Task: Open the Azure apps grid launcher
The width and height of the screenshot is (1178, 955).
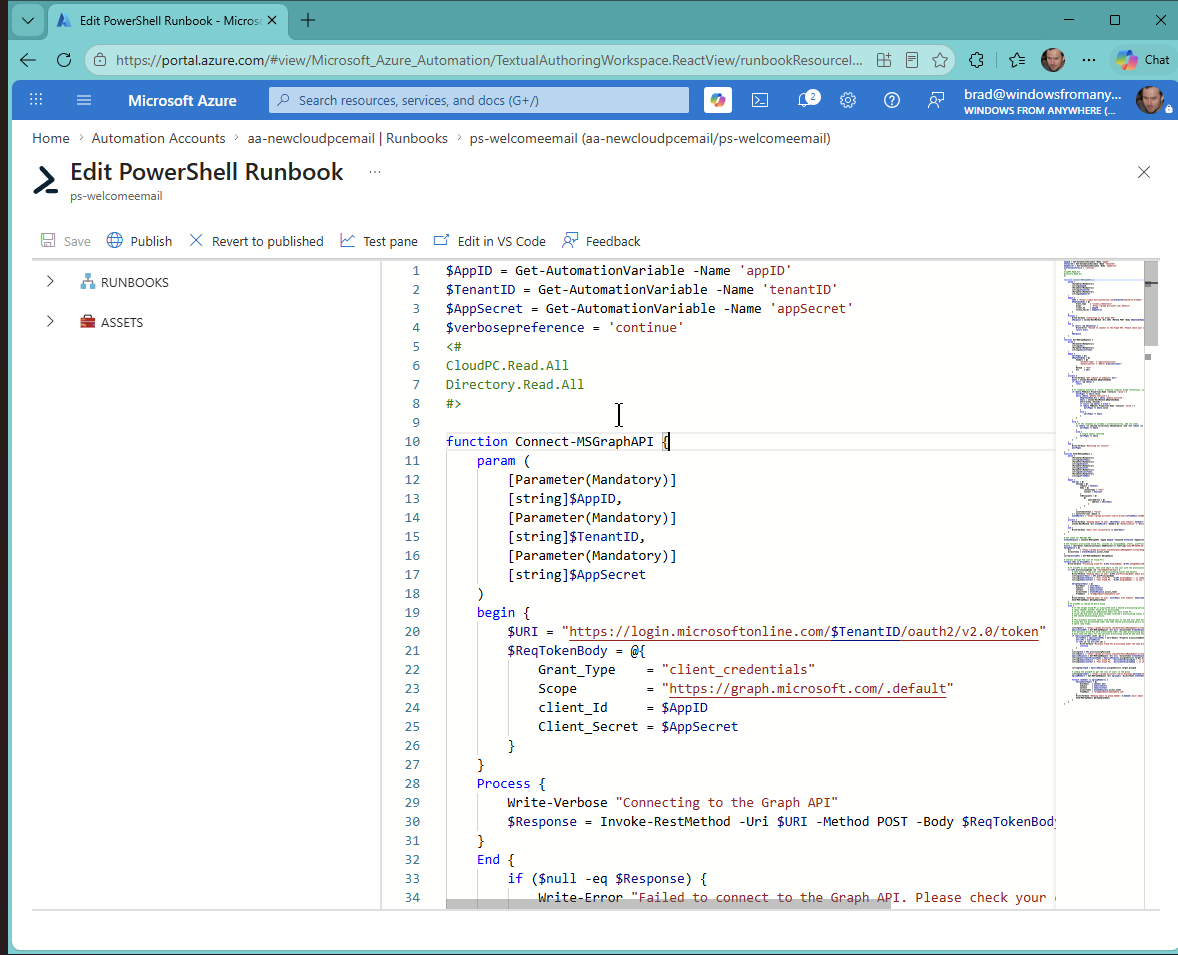Action: click(x=36, y=100)
